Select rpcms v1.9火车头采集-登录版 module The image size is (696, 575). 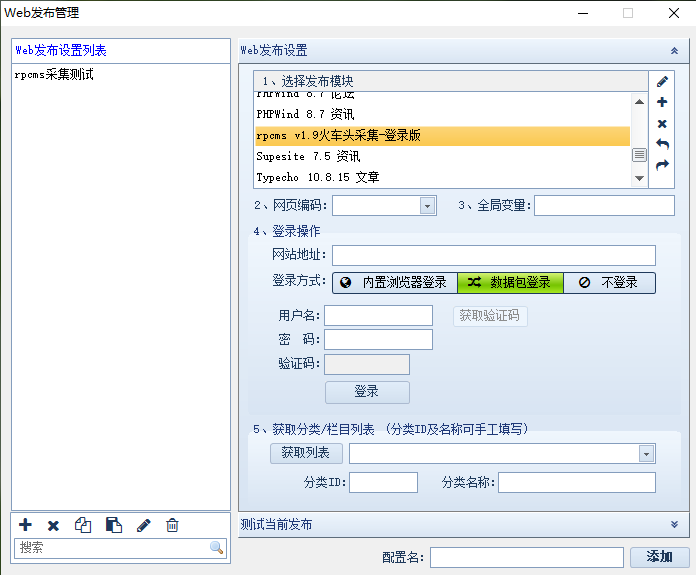443,135
